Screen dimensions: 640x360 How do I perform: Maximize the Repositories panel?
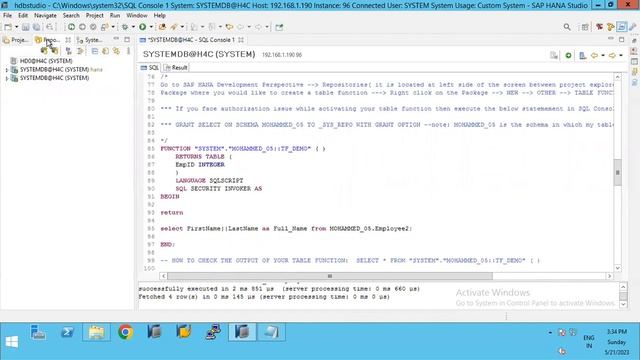[127, 40]
